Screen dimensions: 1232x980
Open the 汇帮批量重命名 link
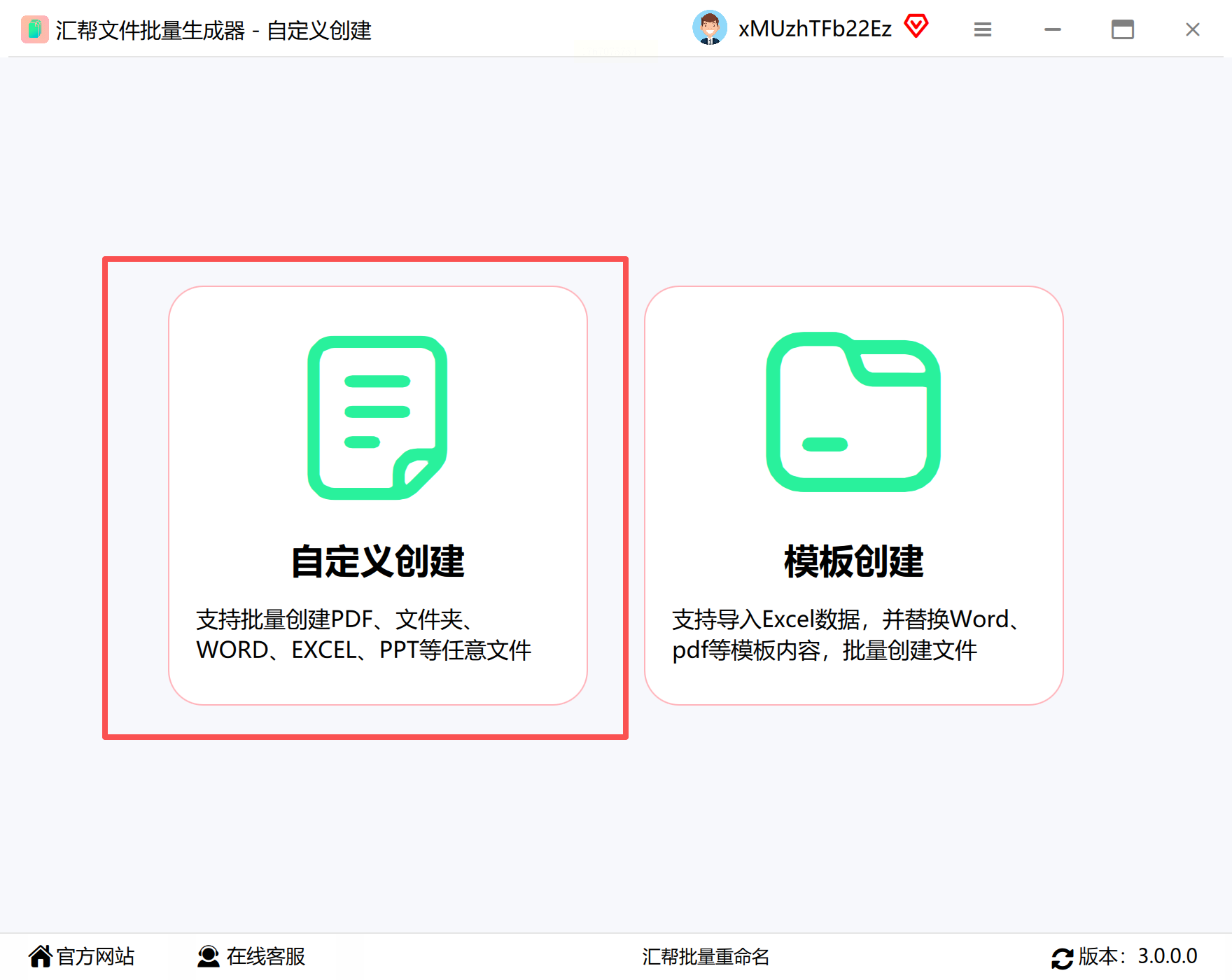(706, 957)
